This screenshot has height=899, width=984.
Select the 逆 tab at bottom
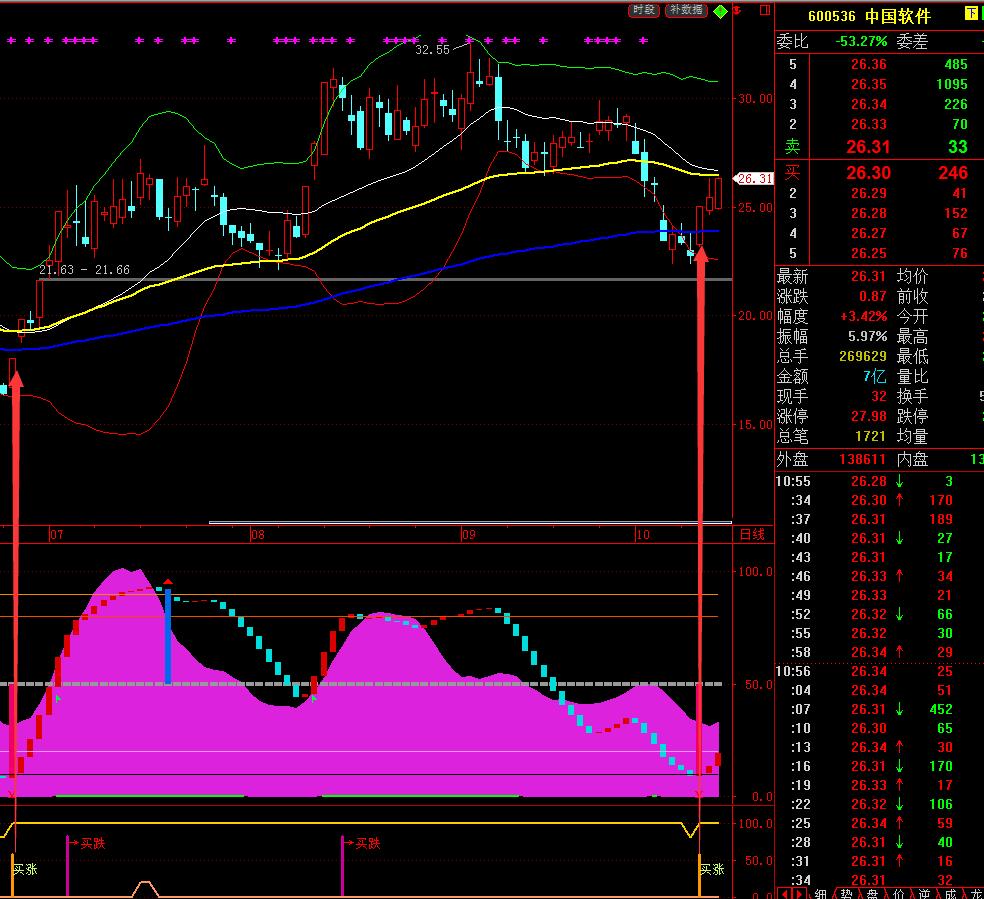(x=924, y=893)
